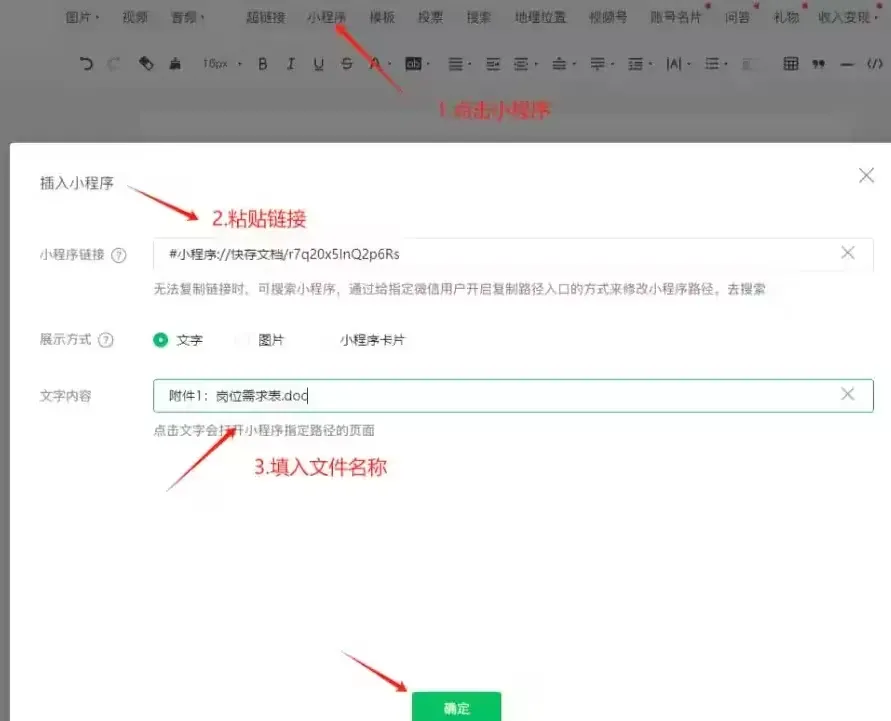Focus the 文字内容 input field
Screen dimensions: 891x721
[513, 395]
